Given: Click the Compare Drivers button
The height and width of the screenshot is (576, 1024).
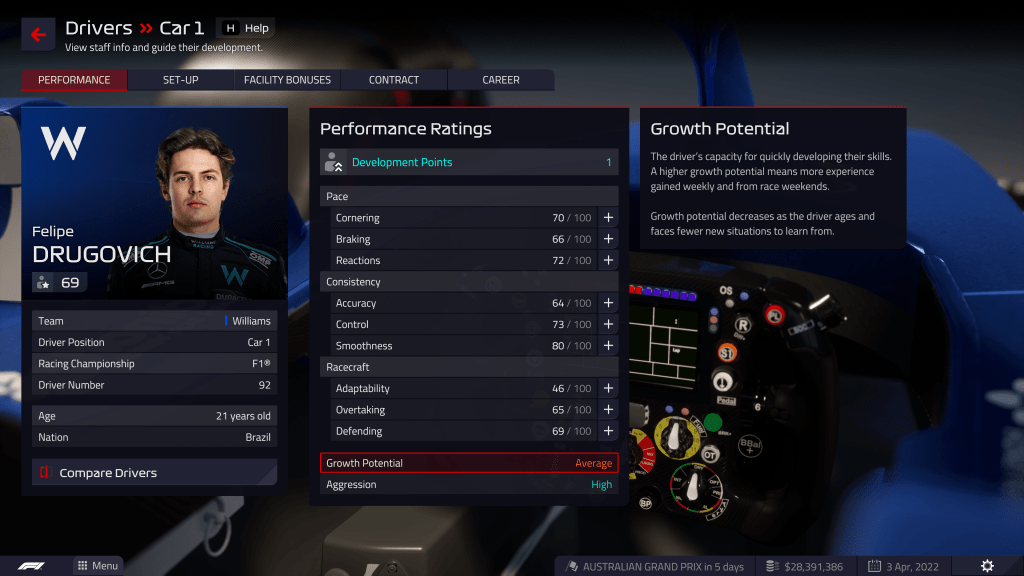Looking at the screenshot, I should pos(154,472).
